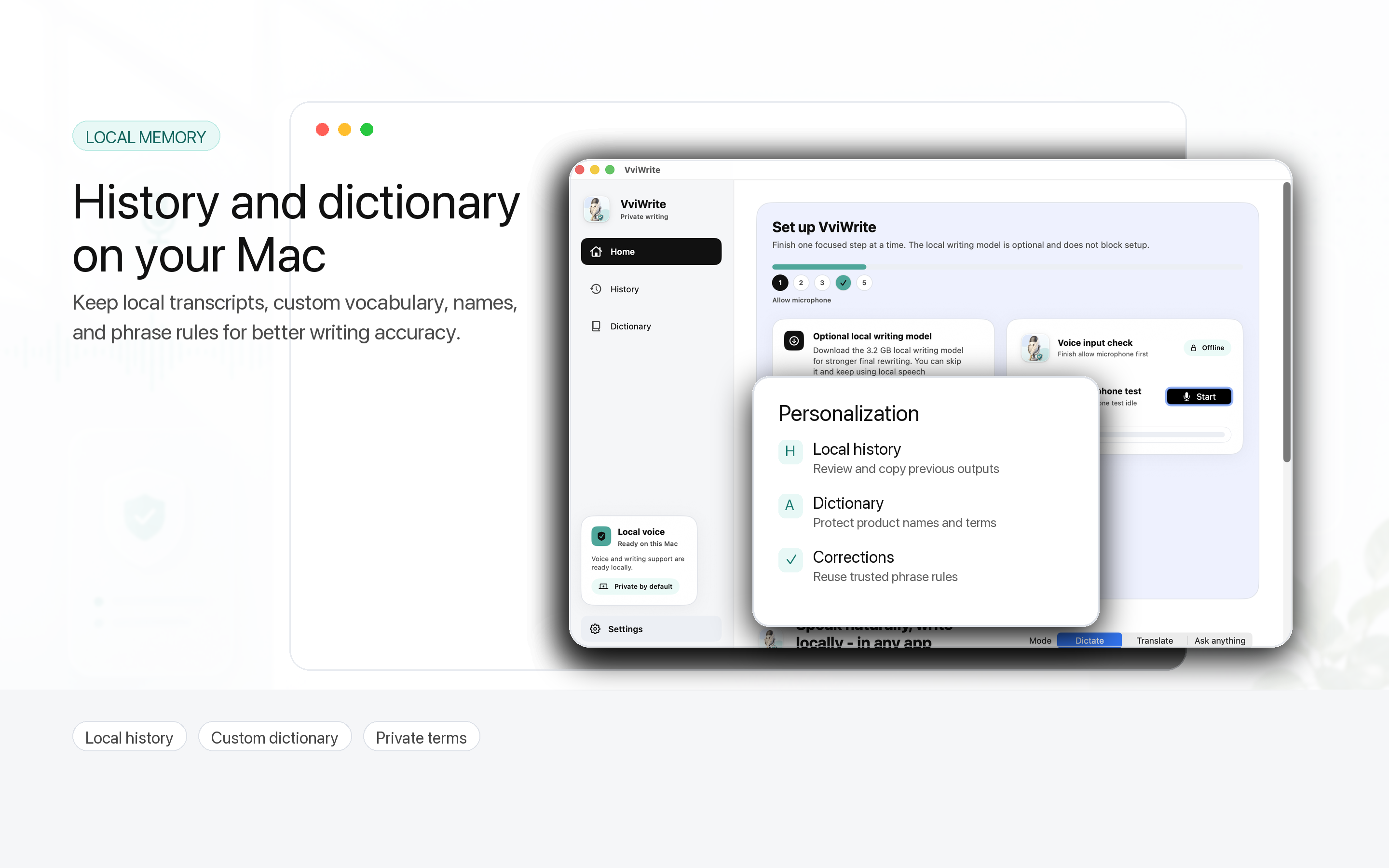1389x868 pixels.
Task: Click the Home house icon
Action: (596, 251)
